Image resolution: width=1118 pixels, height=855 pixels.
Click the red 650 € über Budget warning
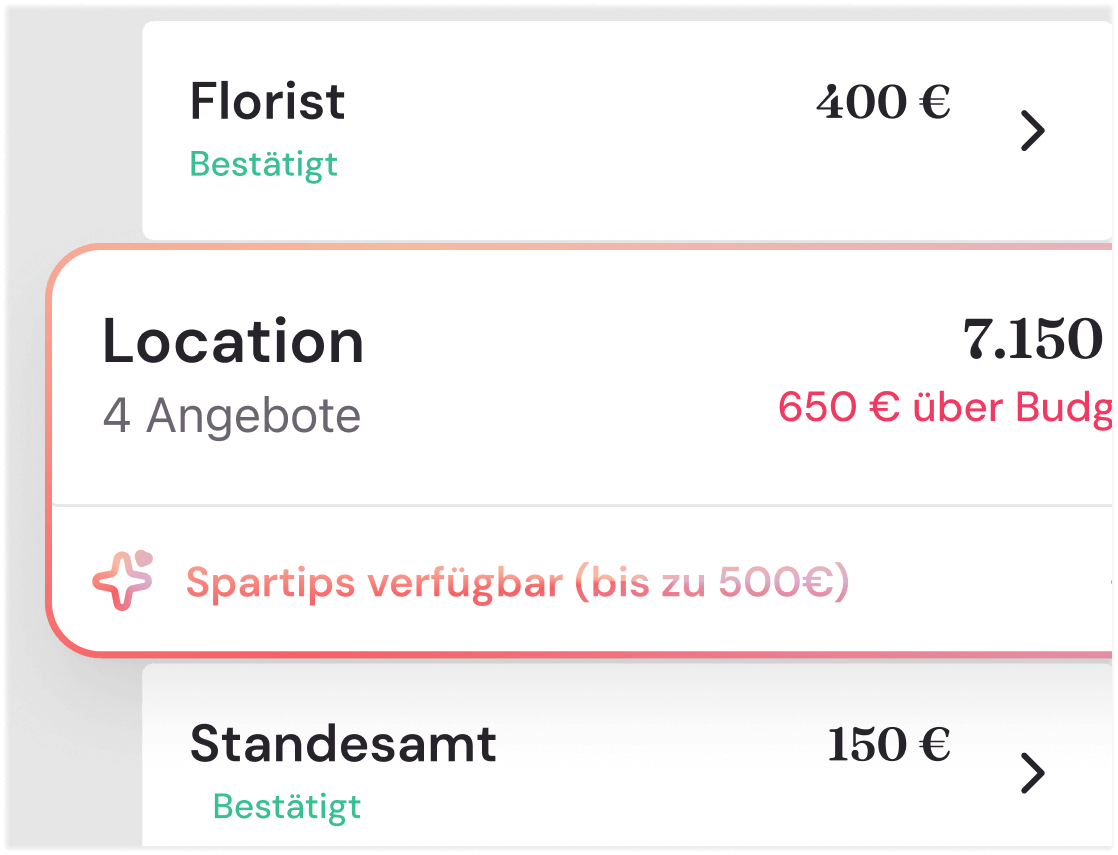point(946,408)
